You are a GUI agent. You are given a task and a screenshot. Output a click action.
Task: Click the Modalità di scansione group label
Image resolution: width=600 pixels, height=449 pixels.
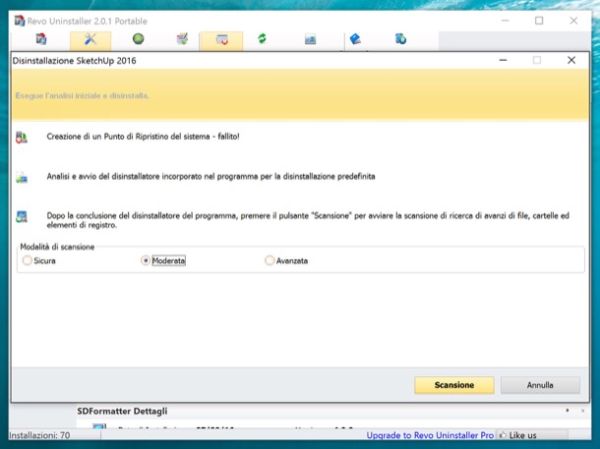pos(57,247)
